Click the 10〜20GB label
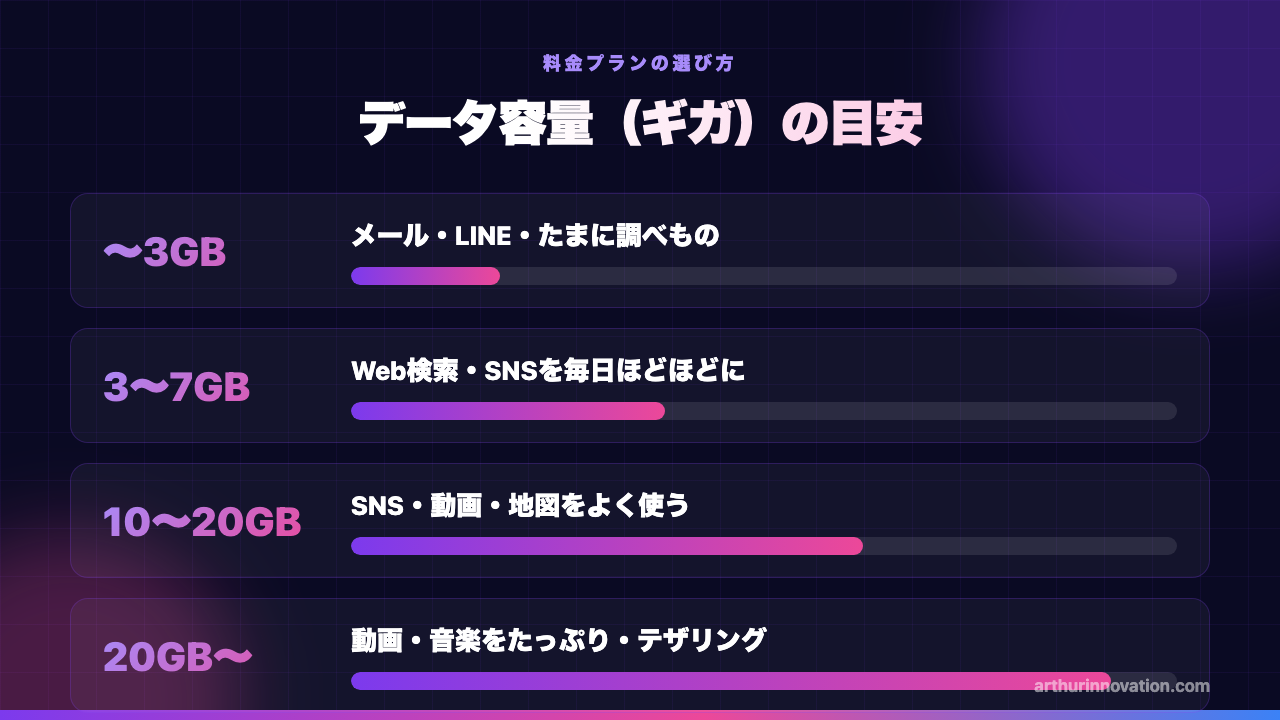The height and width of the screenshot is (720, 1280). [x=202, y=522]
